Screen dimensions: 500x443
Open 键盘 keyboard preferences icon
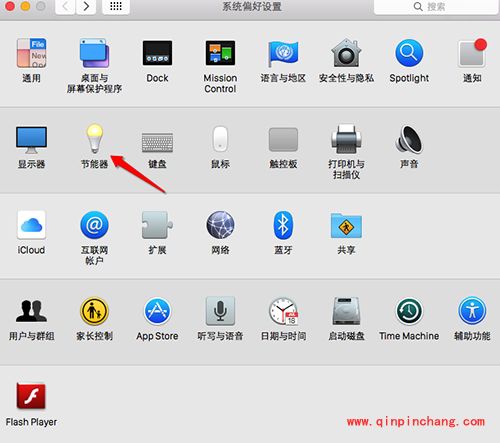click(x=157, y=142)
